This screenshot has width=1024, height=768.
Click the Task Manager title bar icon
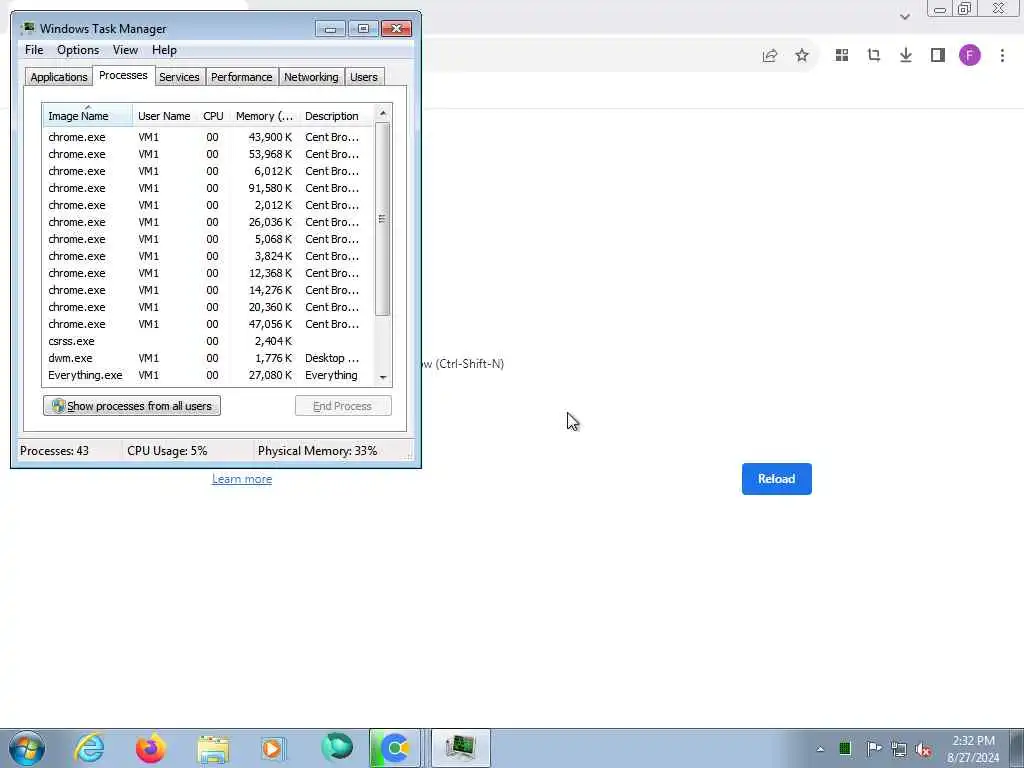[27, 28]
